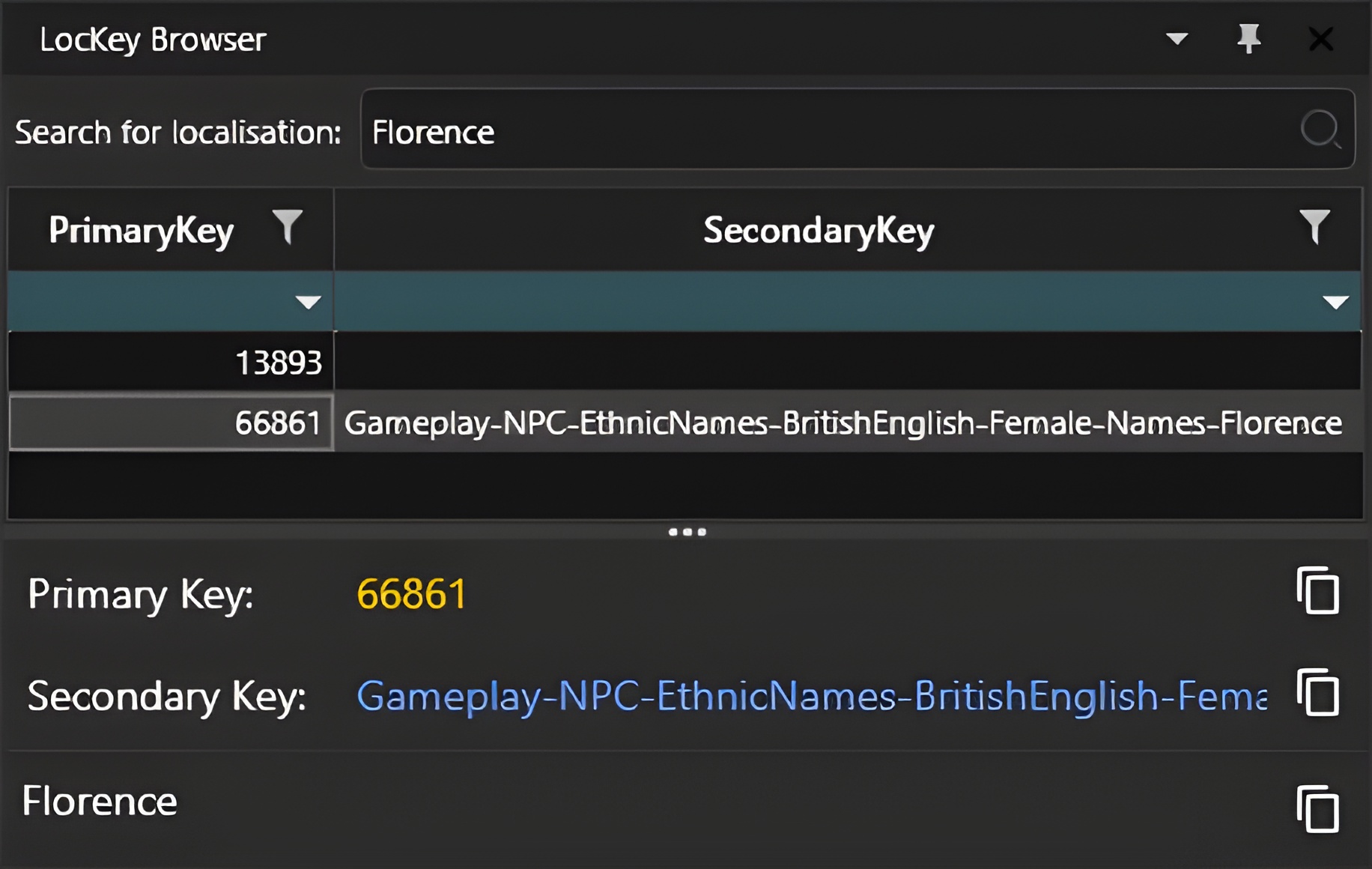The height and width of the screenshot is (869, 1372).
Task: Click the three-dot panel splitter handle
Action: click(687, 532)
